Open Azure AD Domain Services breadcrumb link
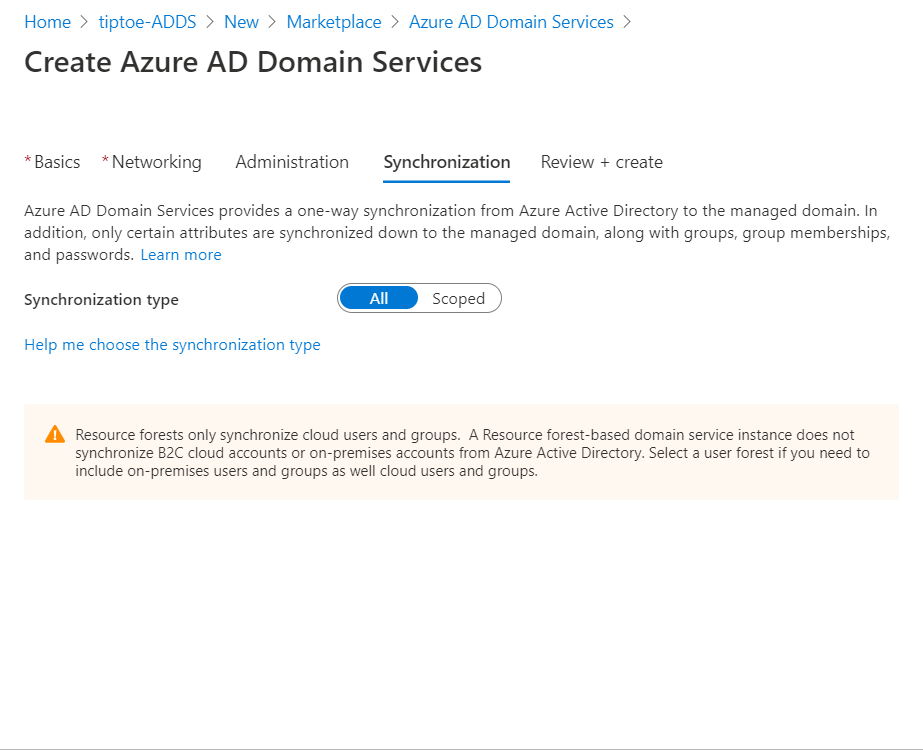This screenshot has height=750, width=923. (511, 22)
